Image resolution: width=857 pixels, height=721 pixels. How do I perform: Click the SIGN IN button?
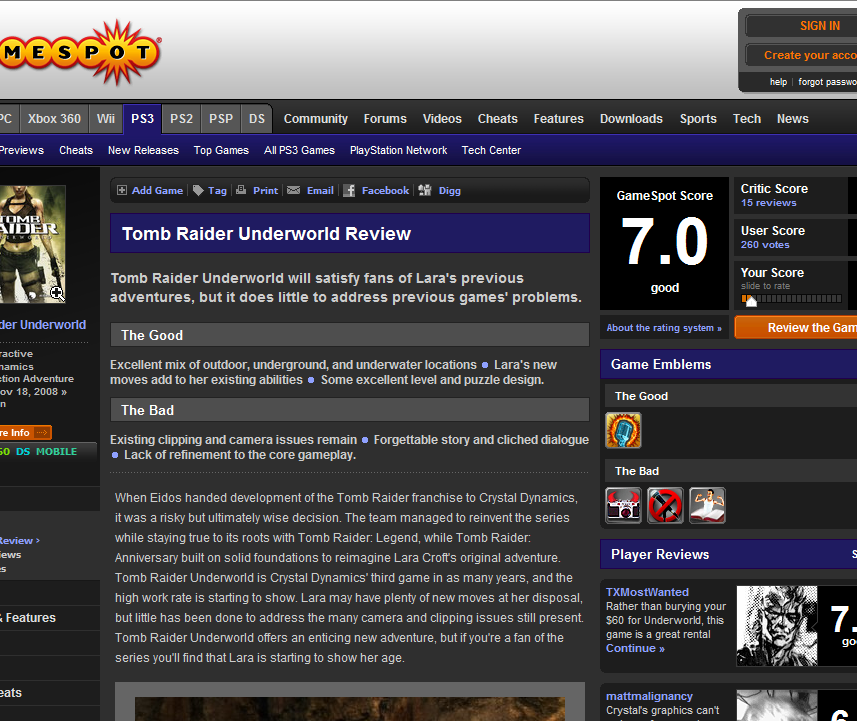click(802, 26)
